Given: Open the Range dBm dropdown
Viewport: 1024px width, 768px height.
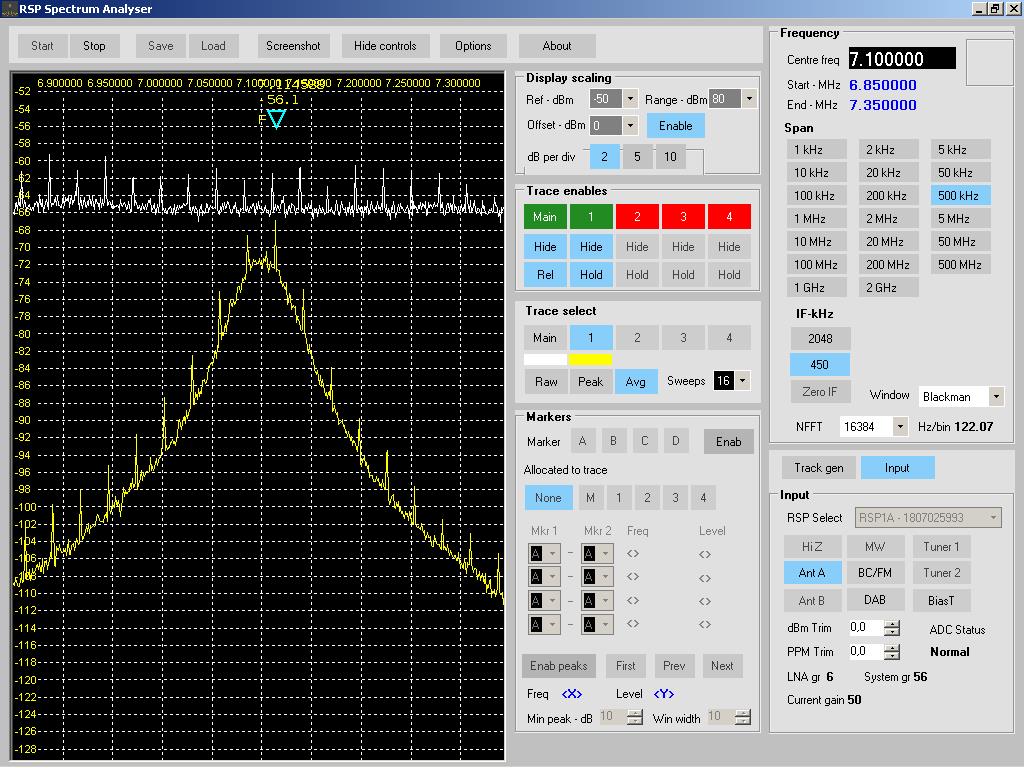Looking at the screenshot, I should point(749,99).
